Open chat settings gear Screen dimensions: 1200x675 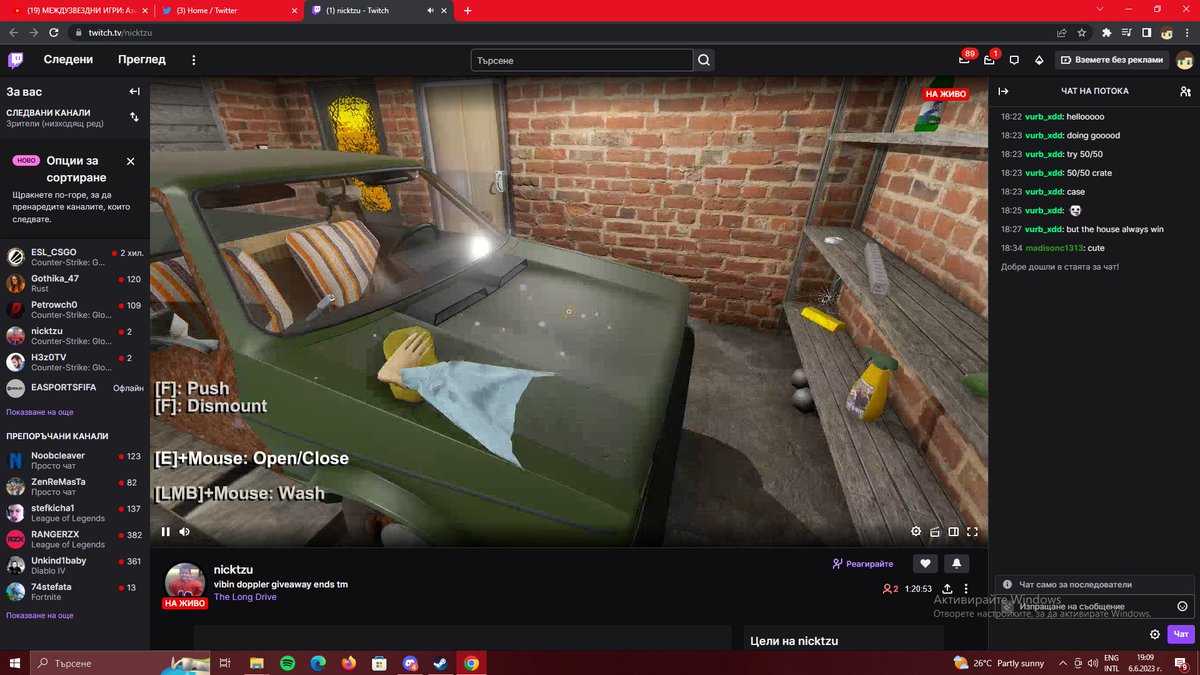[x=1155, y=634]
